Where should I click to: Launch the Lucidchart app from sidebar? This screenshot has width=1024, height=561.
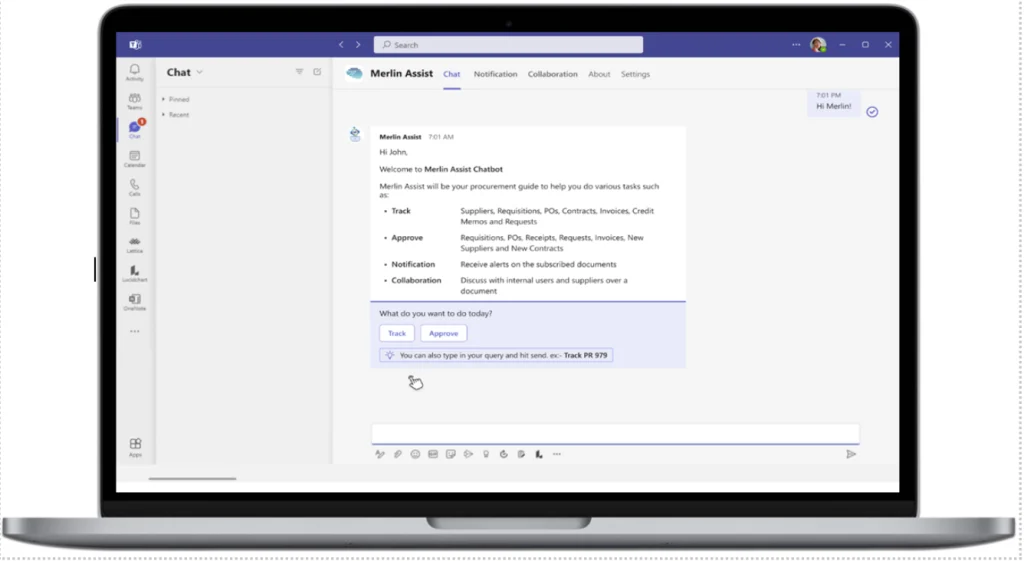(134, 273)
